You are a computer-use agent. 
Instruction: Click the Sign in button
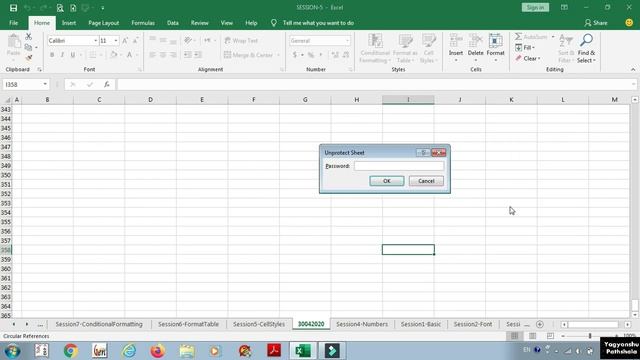(535, 7)
